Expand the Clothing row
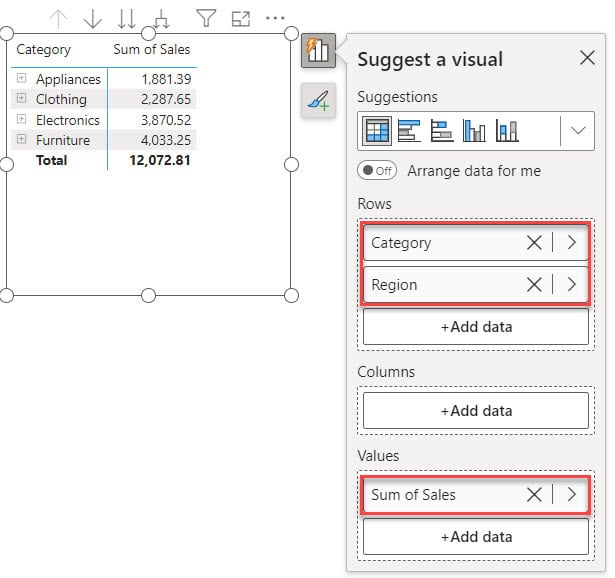 (22, 98)
